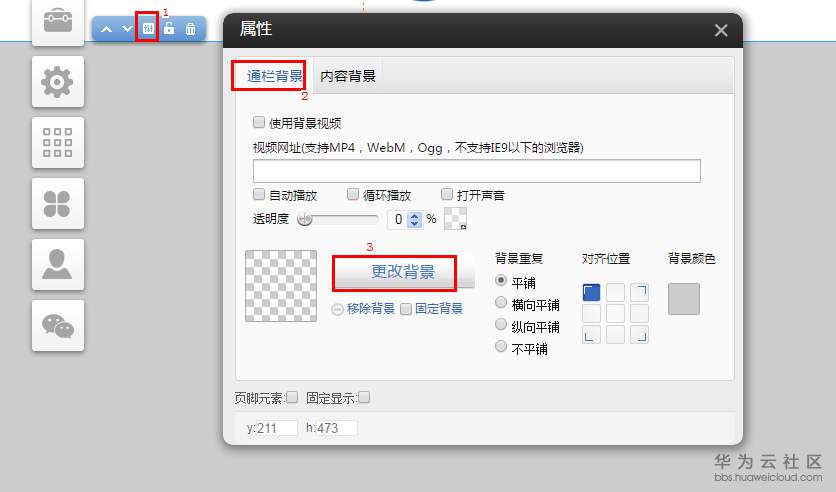Click the transparency percentage value field
This screenshot has width=836, height=492.
(398, 219)
